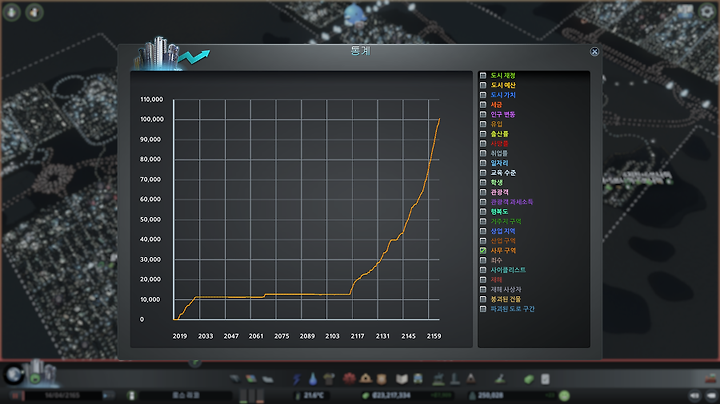This screenshot has width=720, height=404.
Task: Enable the 도시 예산 checkbox
Action: pyautogui.click(x=483, y=85)
